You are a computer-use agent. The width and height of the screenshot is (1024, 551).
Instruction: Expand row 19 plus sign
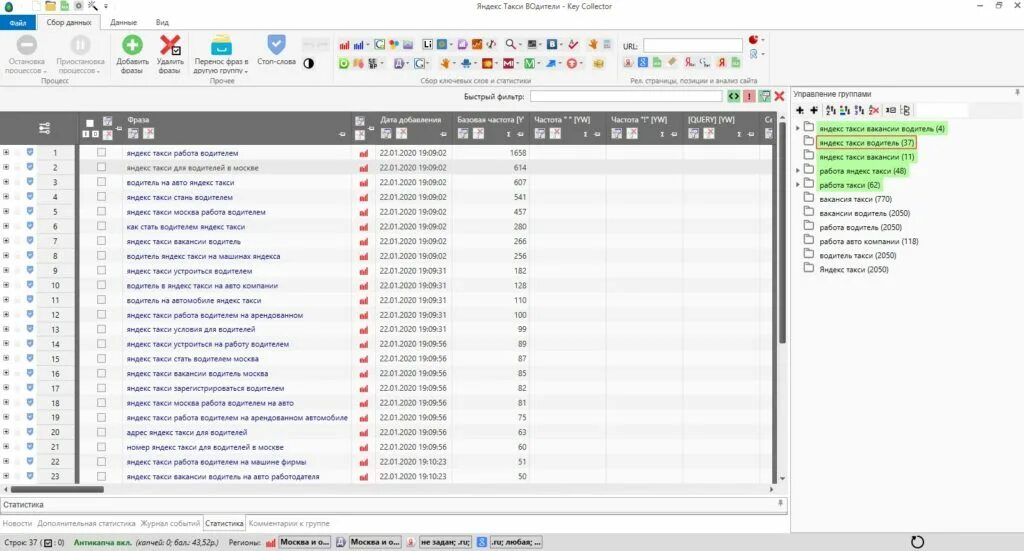click(6, 417)
